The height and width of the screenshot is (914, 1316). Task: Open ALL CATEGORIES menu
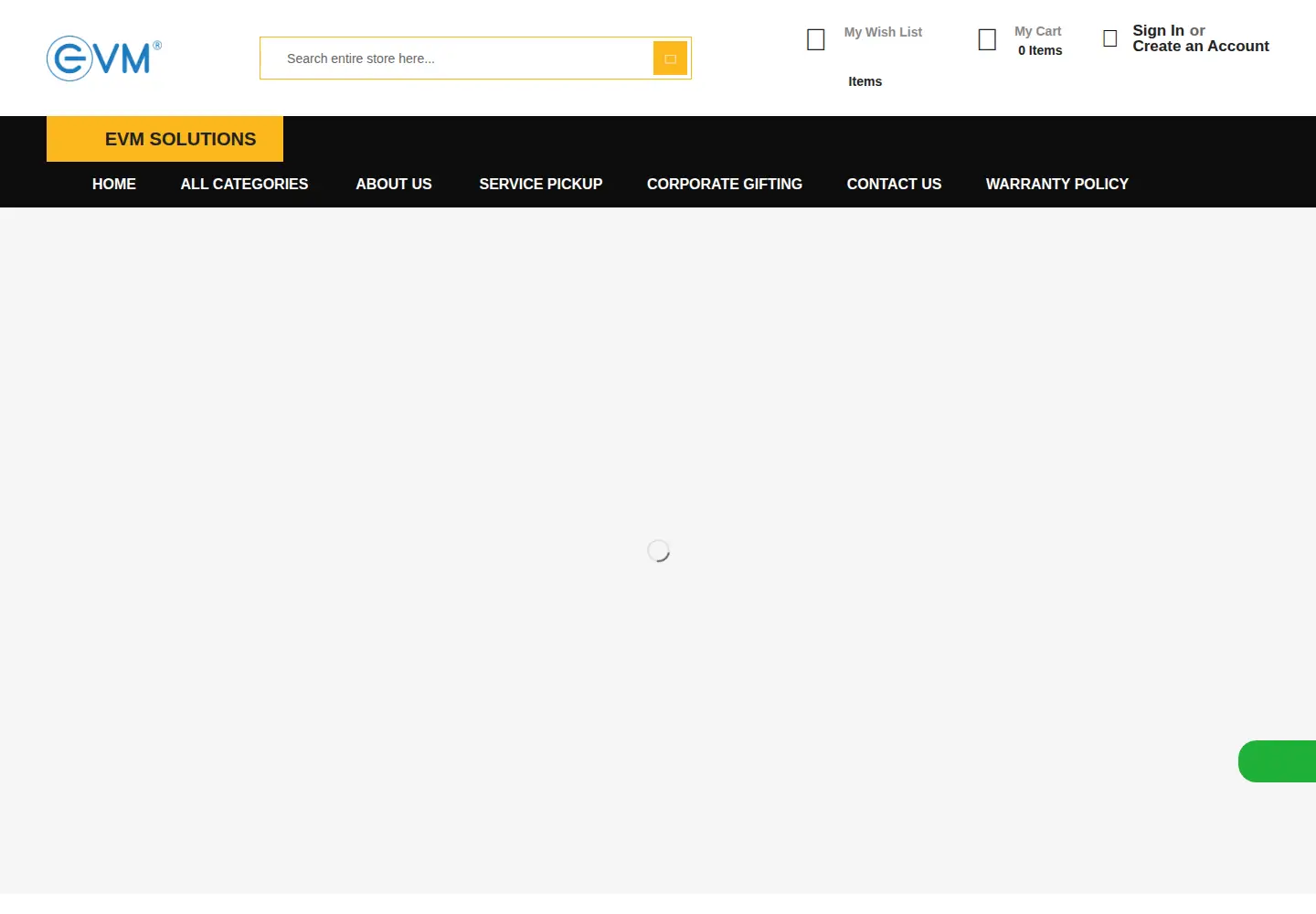244,184
